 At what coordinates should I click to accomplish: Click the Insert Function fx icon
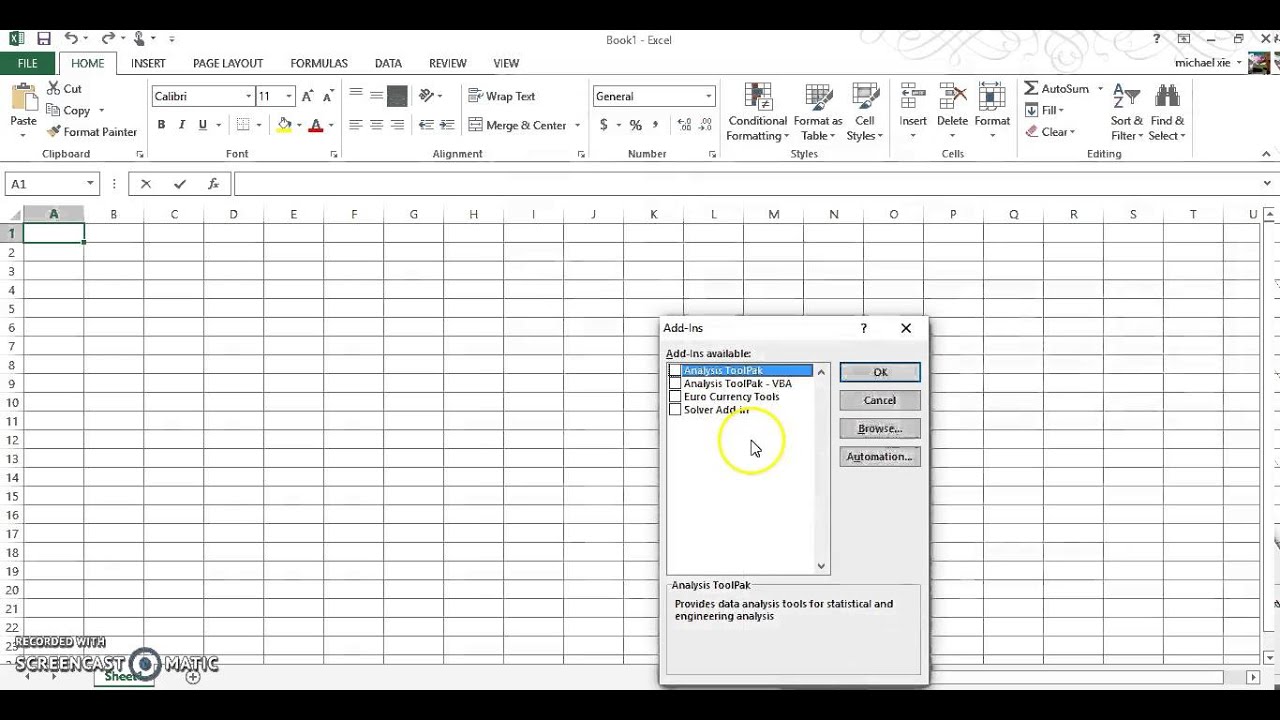pyautogui.click(x=213, y=184)
